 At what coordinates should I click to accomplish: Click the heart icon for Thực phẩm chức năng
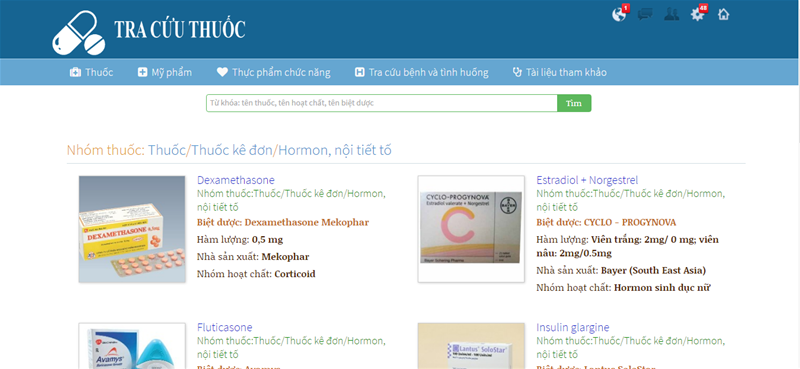[222, 72]
